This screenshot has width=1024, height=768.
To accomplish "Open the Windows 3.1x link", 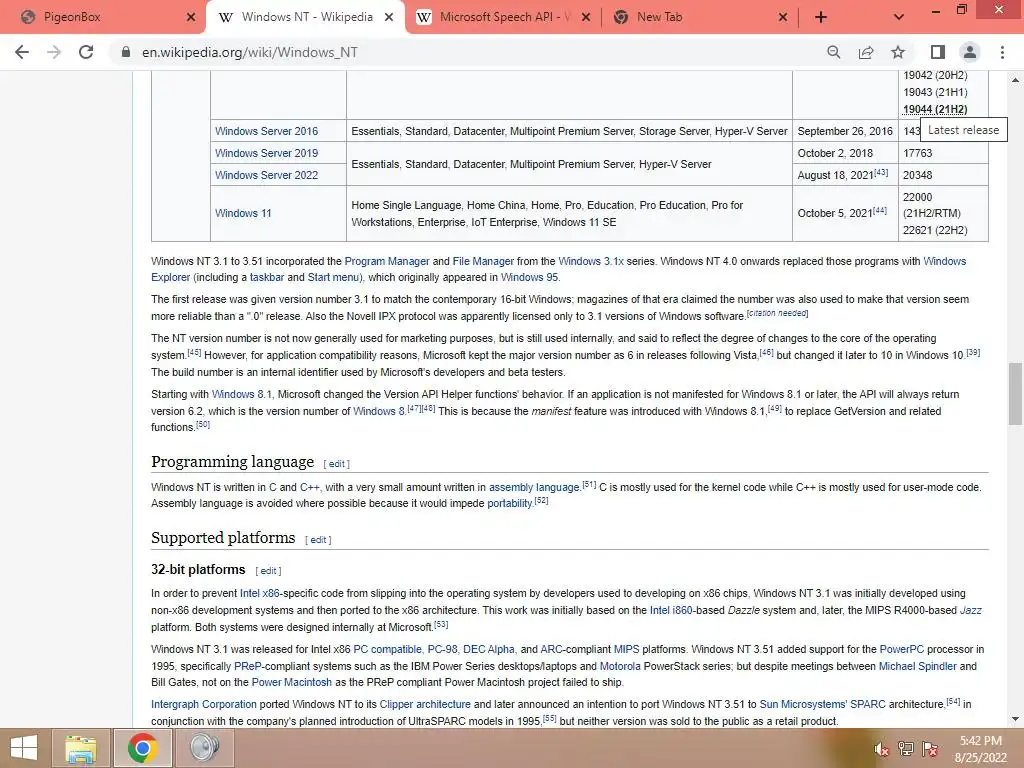I will [591, 261].
